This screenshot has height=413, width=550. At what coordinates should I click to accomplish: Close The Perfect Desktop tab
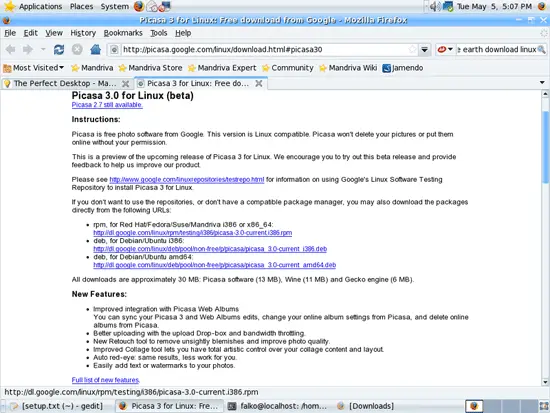[125, 84]
